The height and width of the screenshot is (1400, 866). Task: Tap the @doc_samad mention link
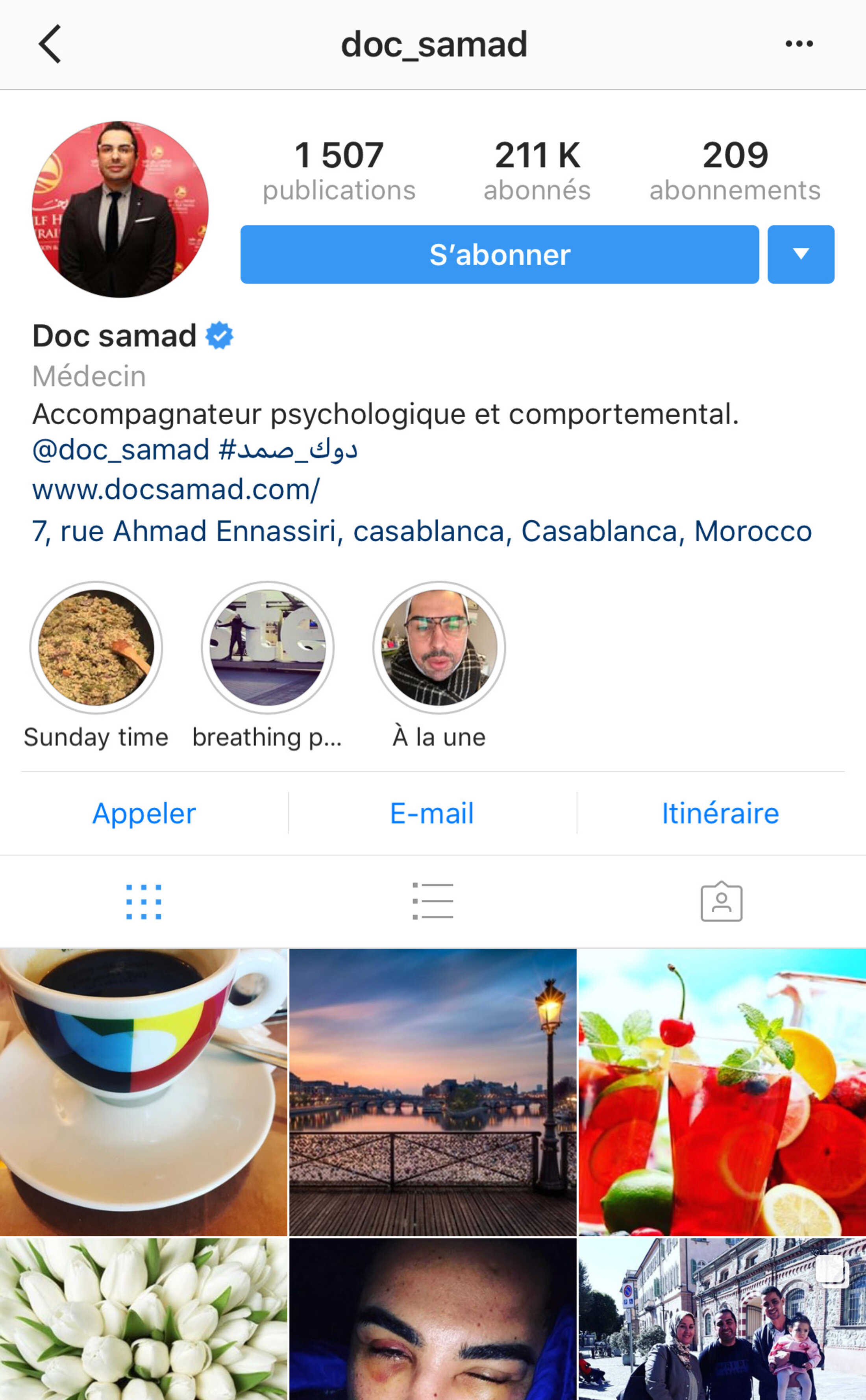pos(121,449)
